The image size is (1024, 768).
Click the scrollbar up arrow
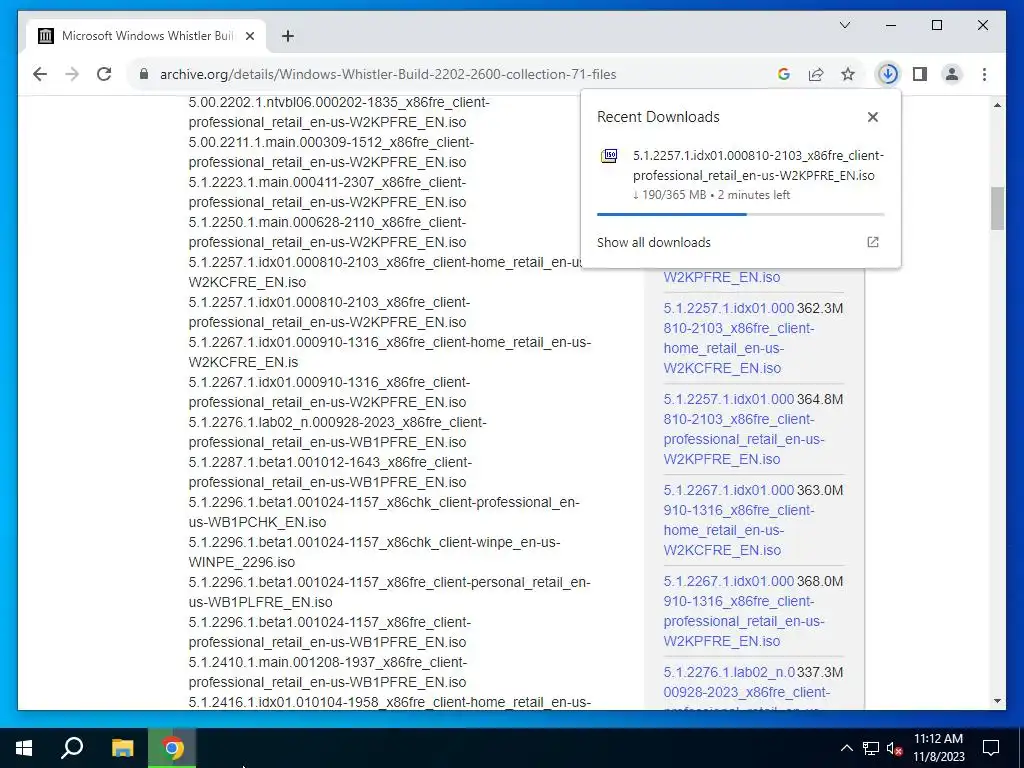[x=997, y=105]
